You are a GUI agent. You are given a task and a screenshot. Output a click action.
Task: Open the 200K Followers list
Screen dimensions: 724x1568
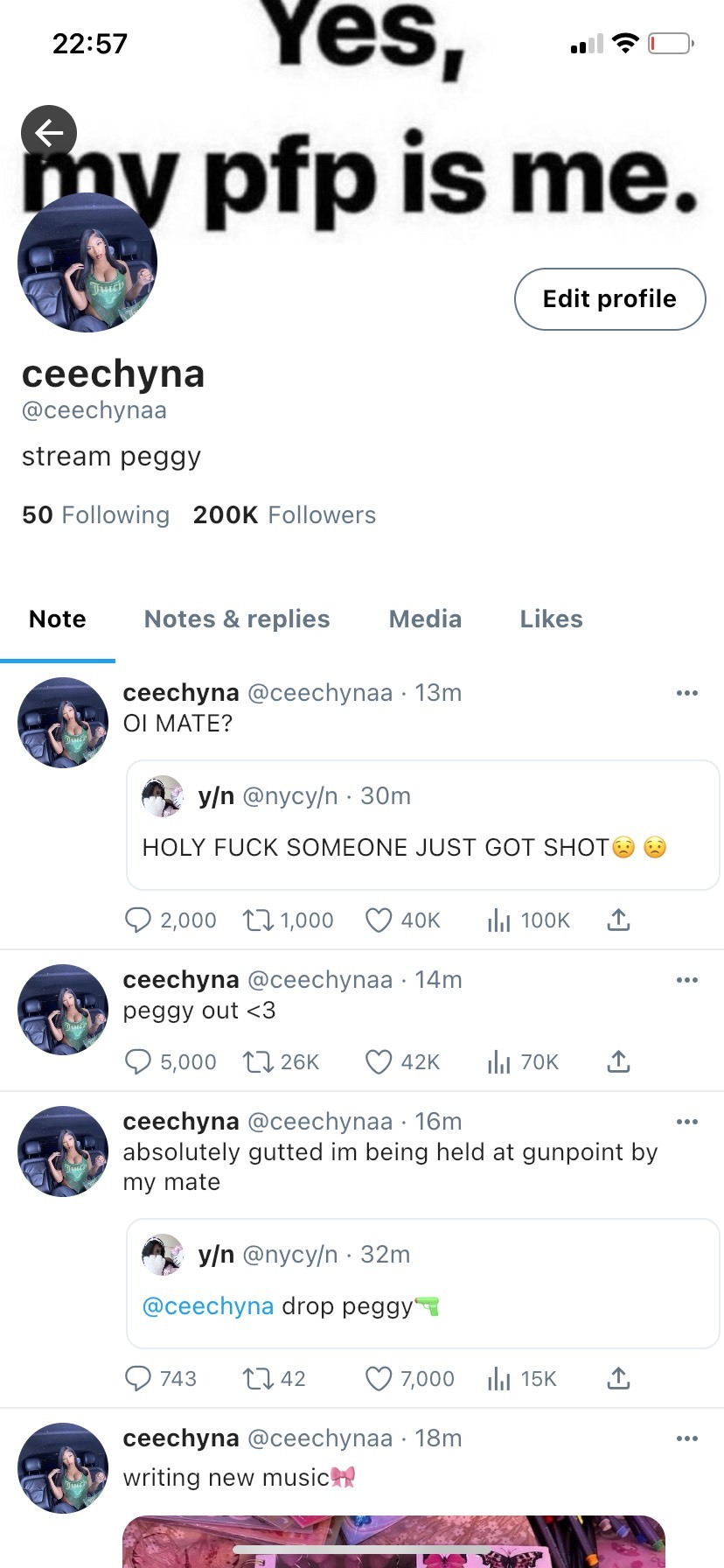point(284,515)
